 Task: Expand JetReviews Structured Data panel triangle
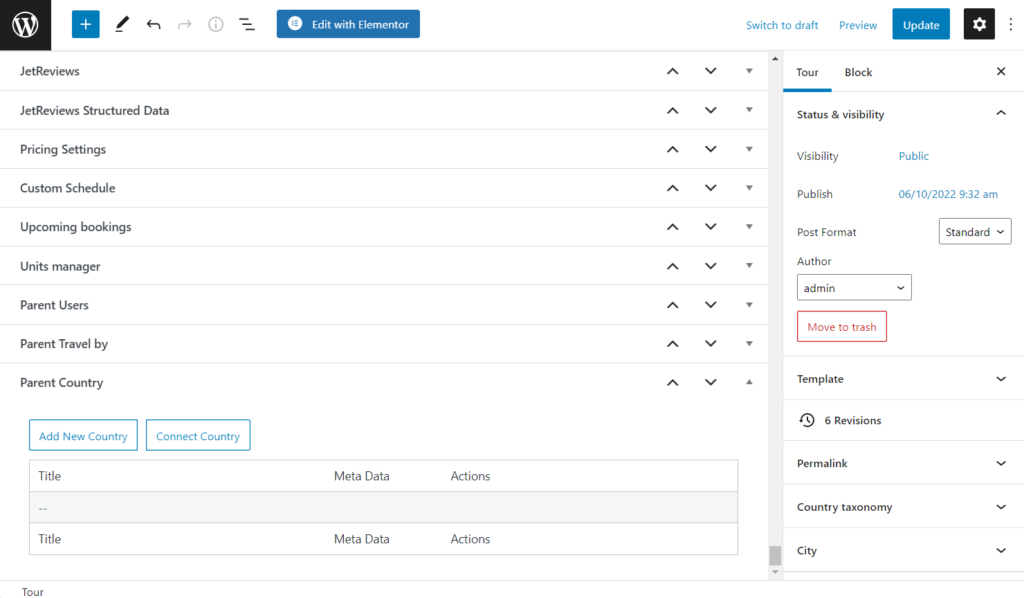click(749, 110)
